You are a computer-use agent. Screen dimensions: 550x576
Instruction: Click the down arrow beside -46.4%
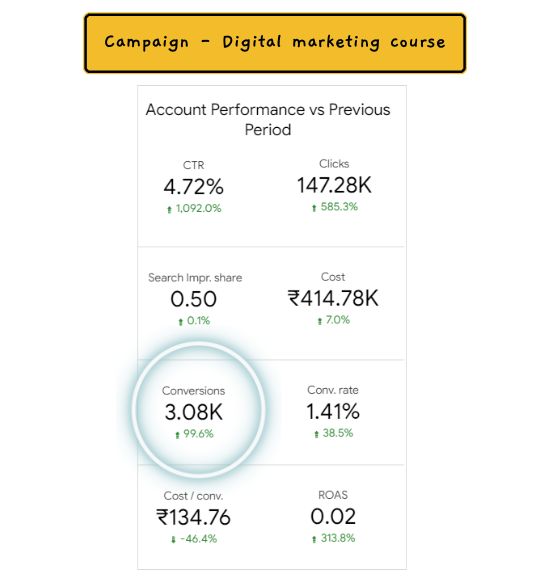(173, 540)
